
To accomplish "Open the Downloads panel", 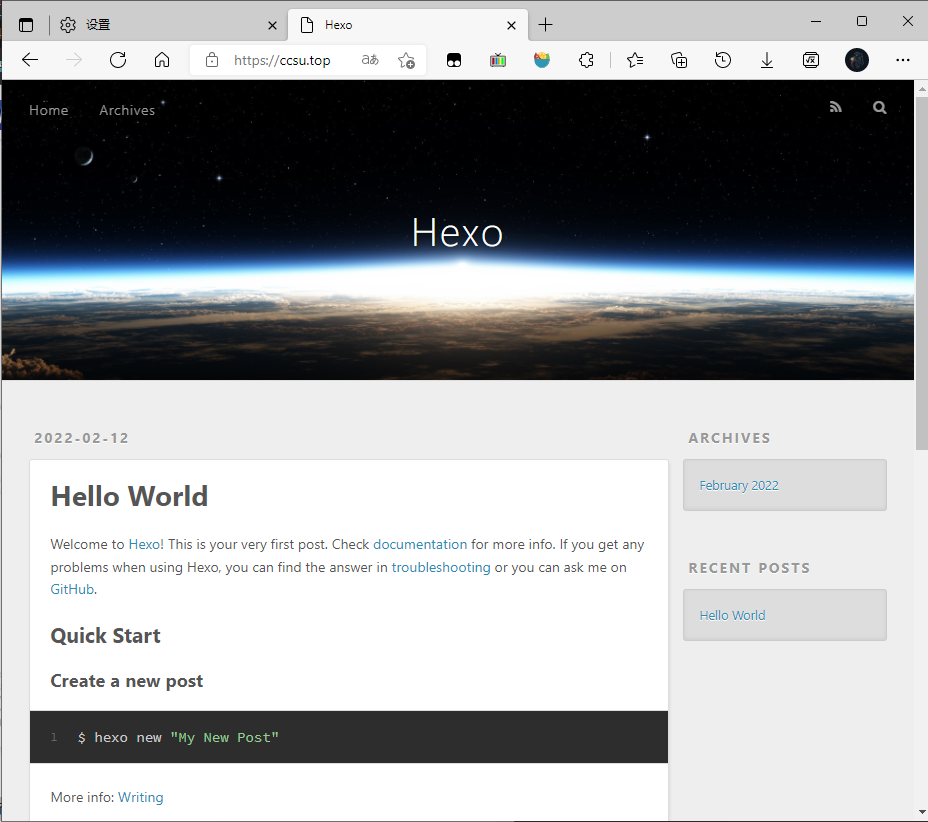I will tap(766, 60).
